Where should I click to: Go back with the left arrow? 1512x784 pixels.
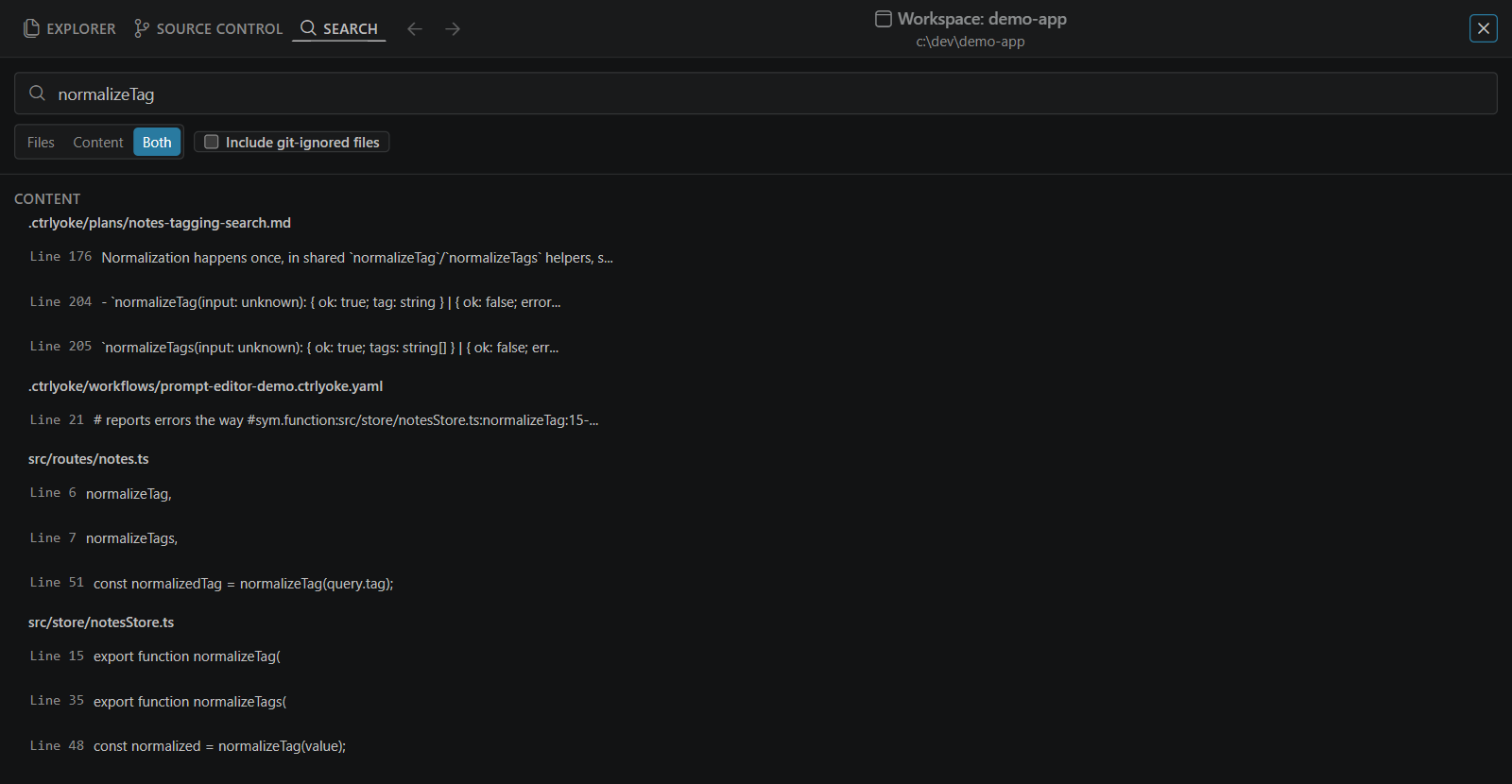(x=414, y=29)
